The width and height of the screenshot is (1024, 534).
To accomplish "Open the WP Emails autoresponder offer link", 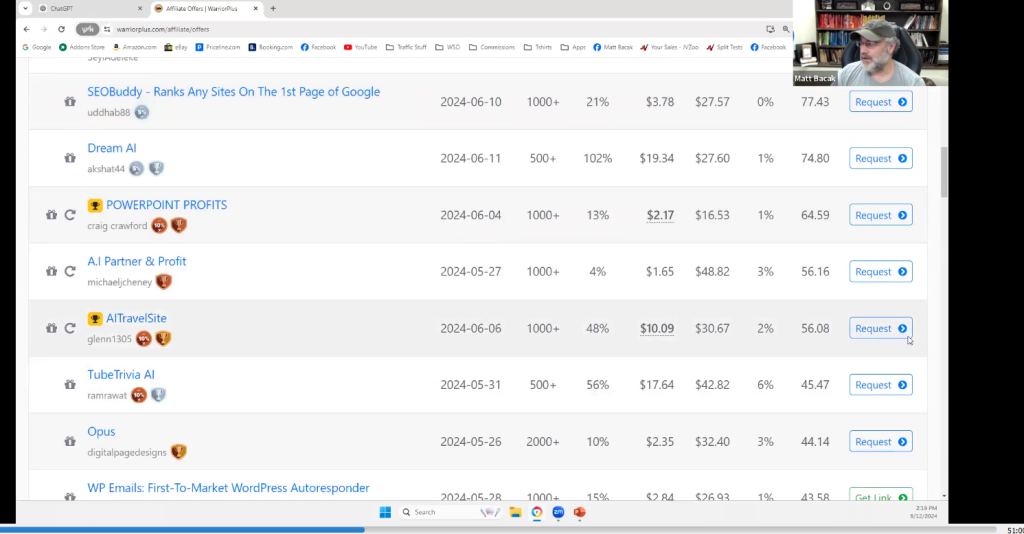I will pos(228,488).
